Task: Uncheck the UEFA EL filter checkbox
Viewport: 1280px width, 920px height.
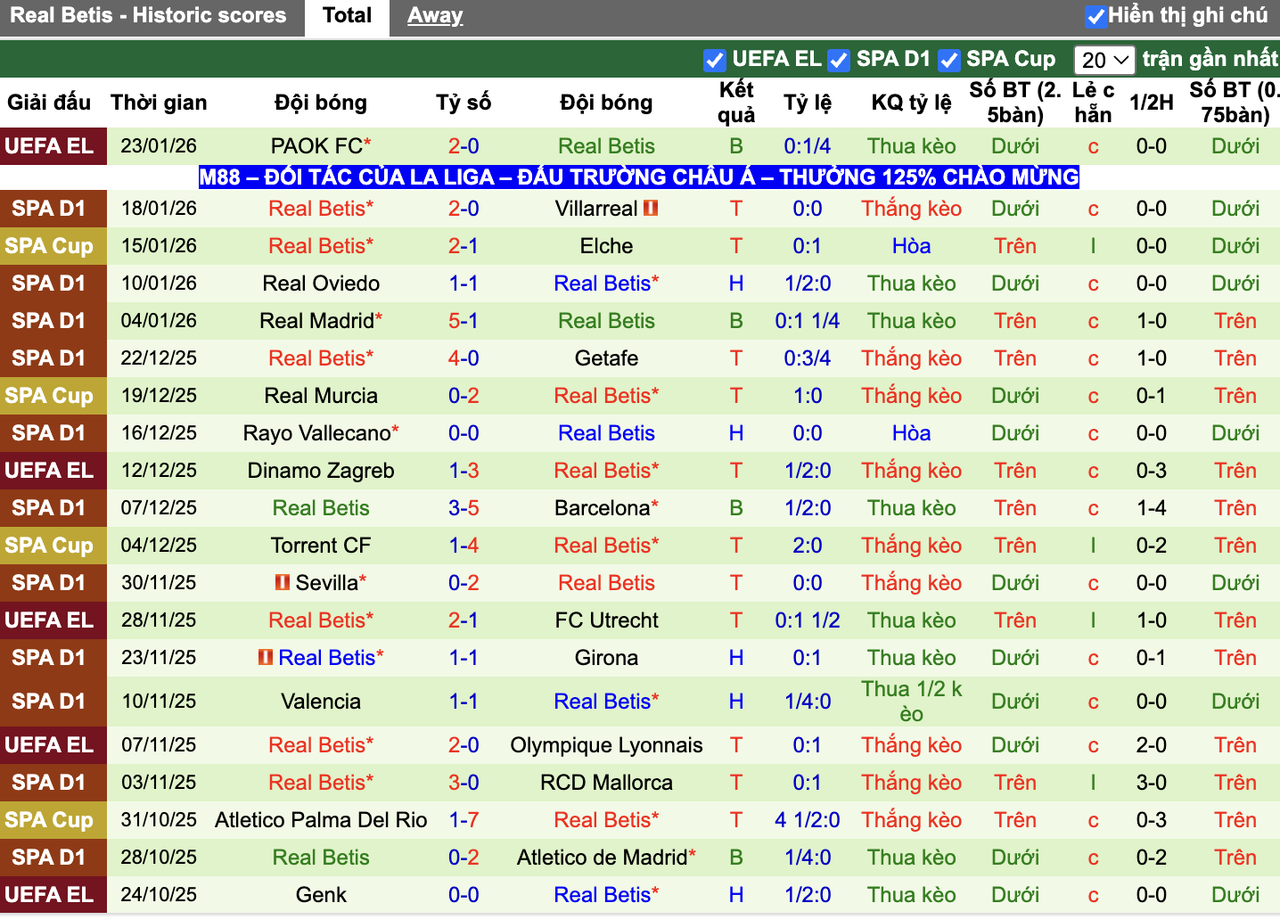Action: (715, 60)
